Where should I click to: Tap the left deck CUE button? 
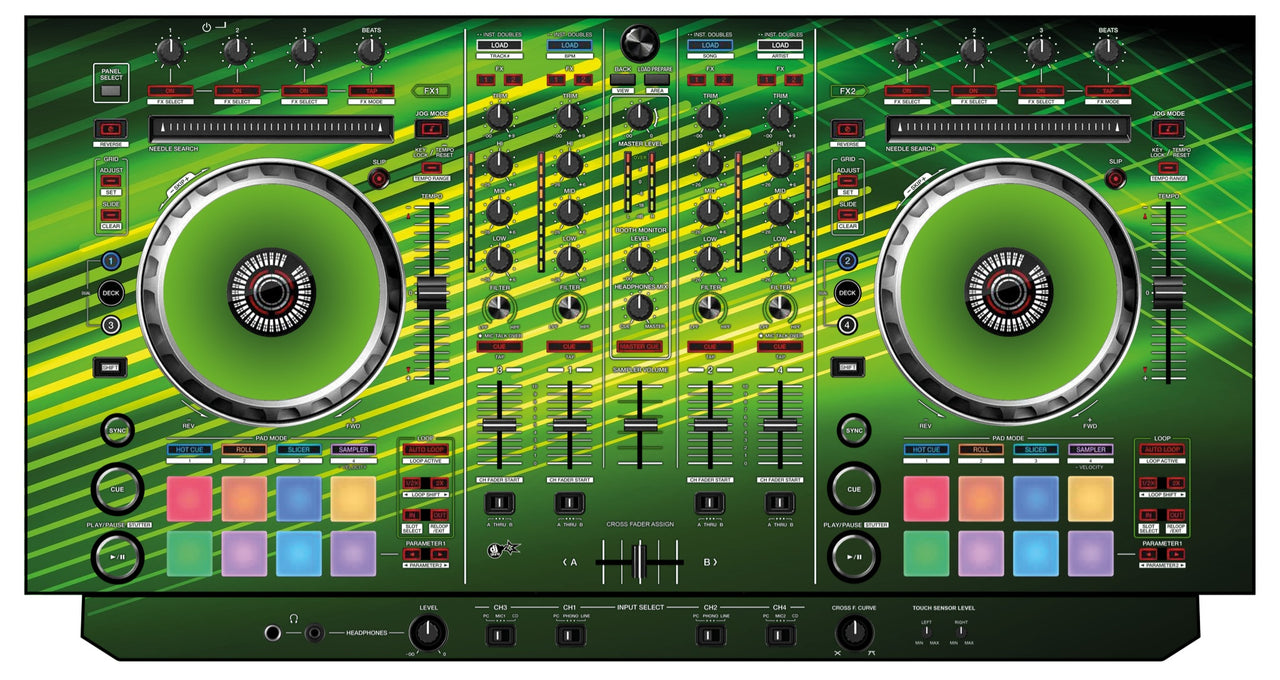118,488
